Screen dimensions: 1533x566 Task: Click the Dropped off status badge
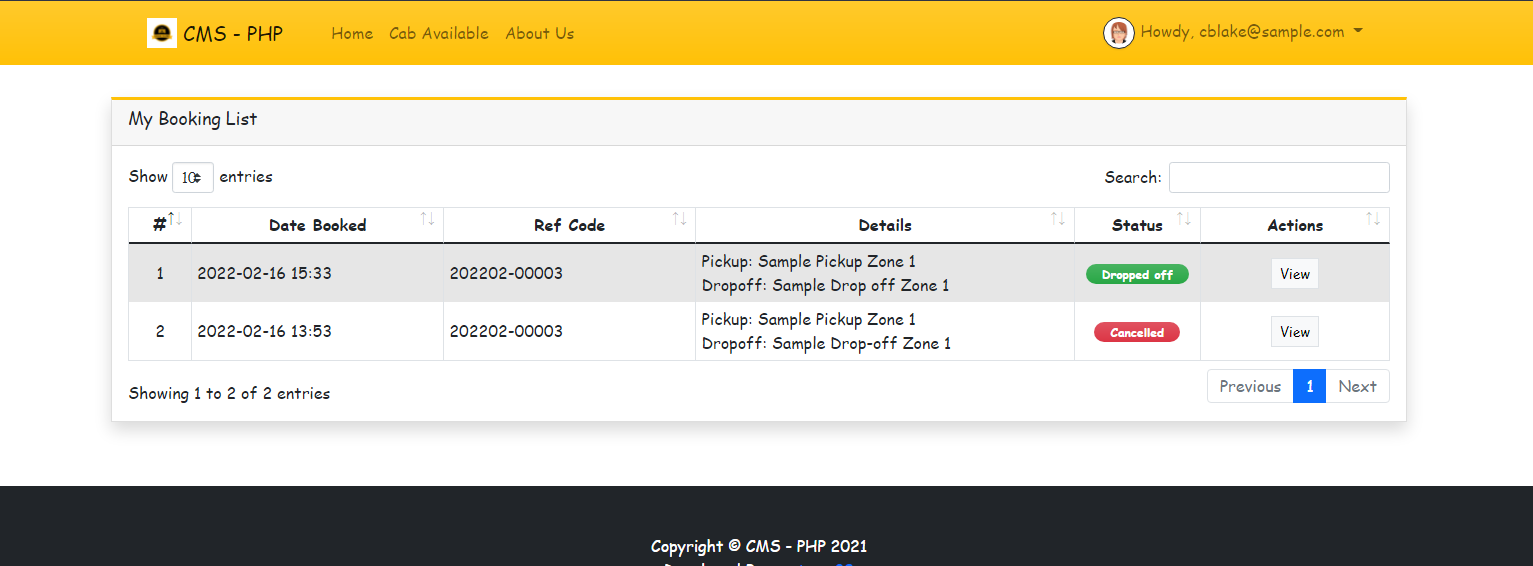(1137, 274)
